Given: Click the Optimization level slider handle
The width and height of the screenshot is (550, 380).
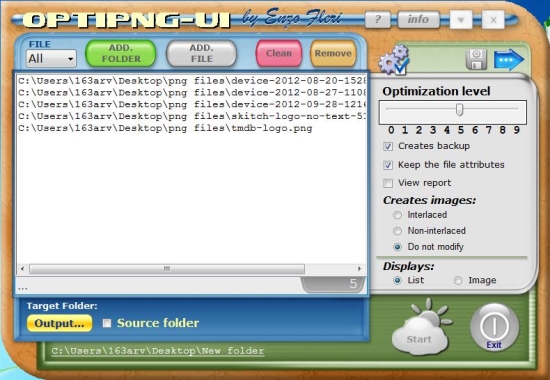Looking at the screenshot, I should [459, 110].
